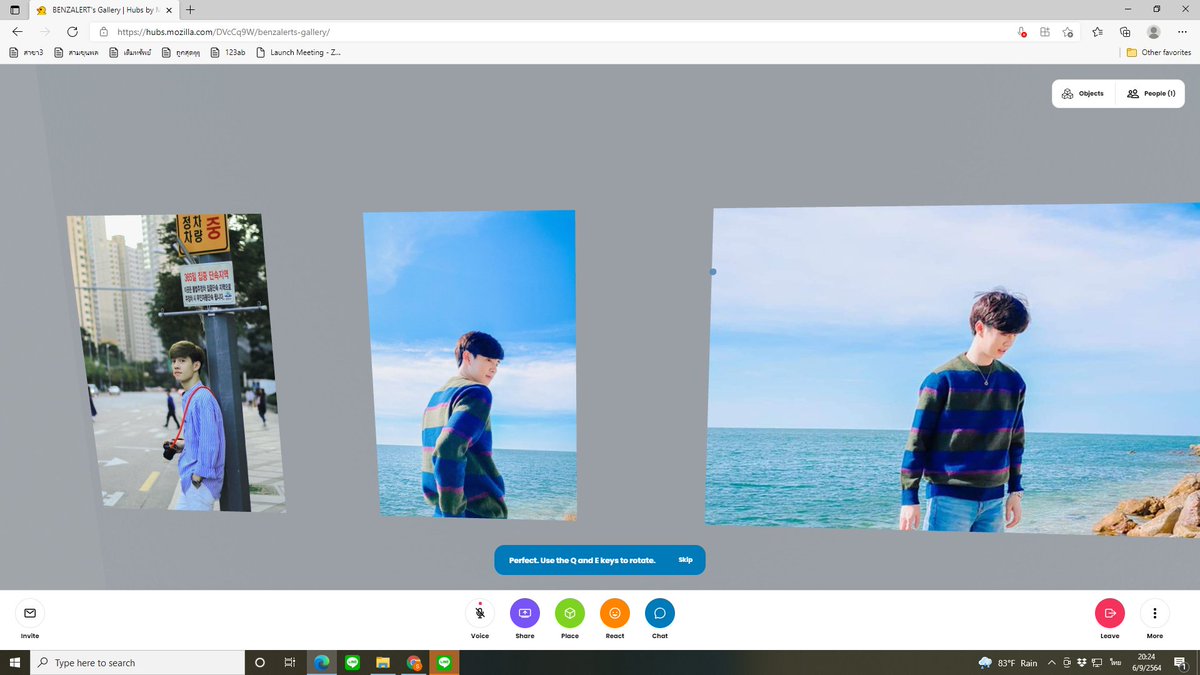Click the taskbar search box
This screenshot has width=1200, height=675.
137,663
